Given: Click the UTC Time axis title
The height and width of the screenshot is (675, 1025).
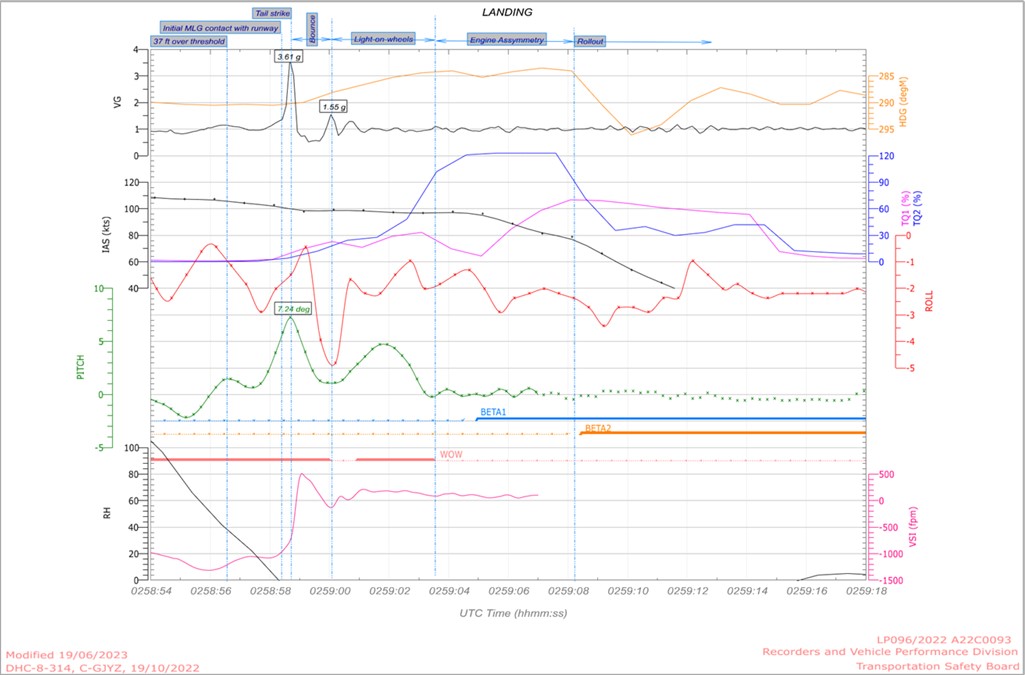Looking at the screenshot, I should pyautogui.click(x=512, y=611).
